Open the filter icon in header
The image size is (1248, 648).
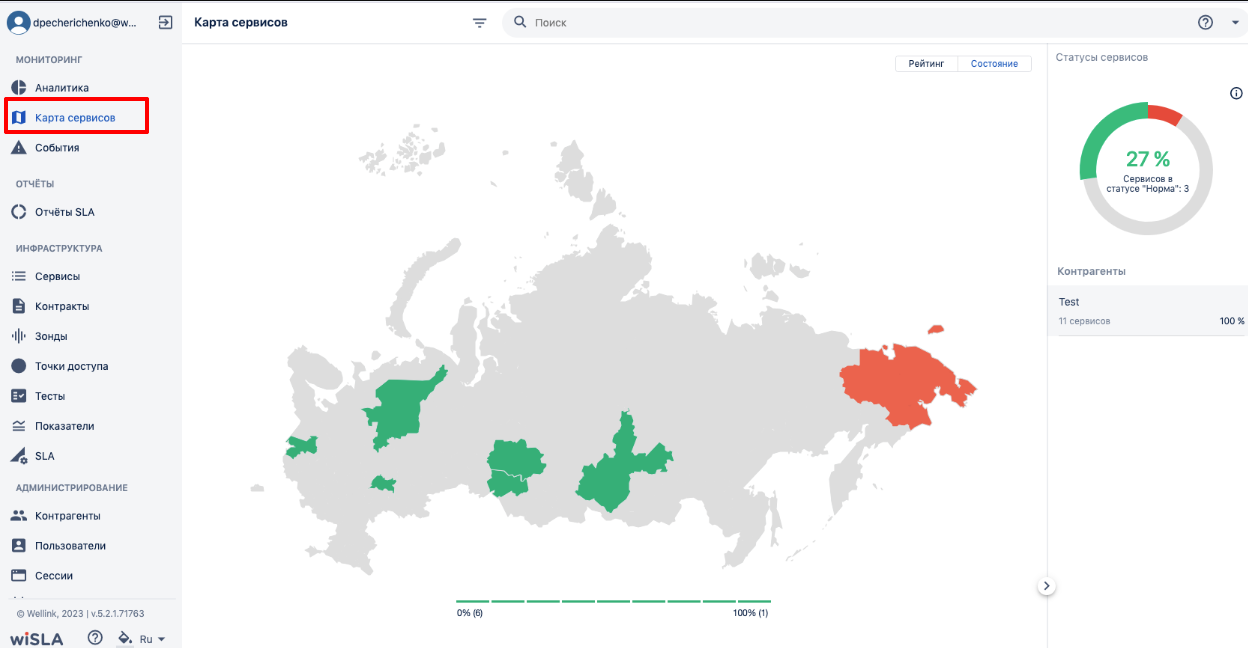pos(480,22)
